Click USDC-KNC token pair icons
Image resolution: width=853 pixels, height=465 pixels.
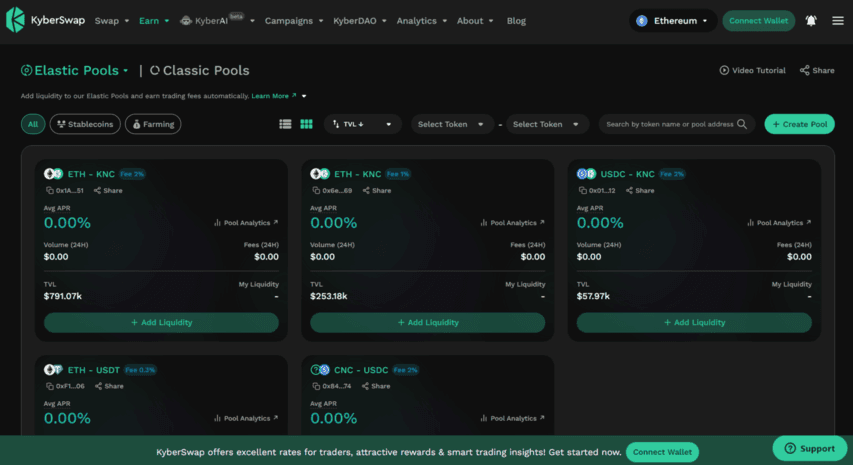tap(586, 174)
